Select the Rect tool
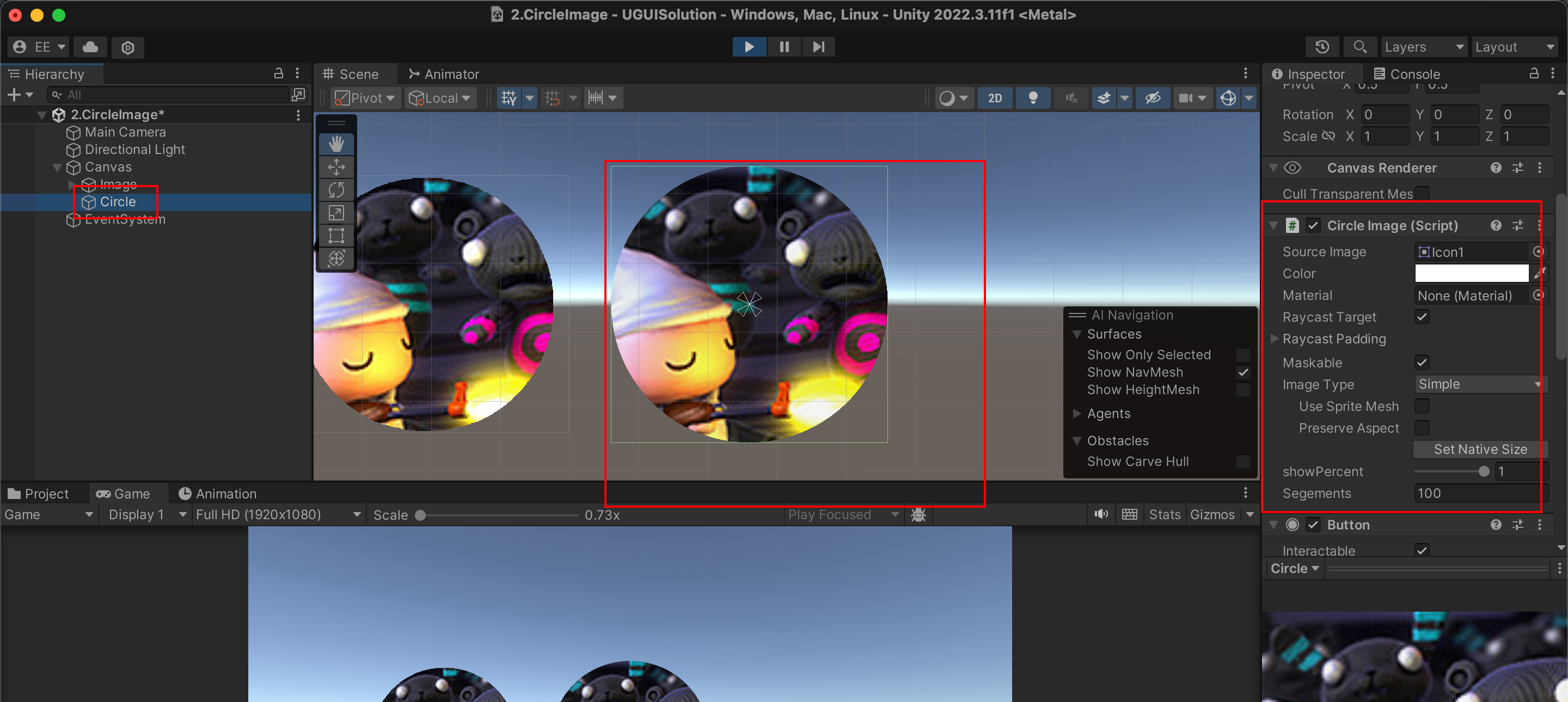Image resolution: width=1568 pixels, height=702 pixels. [336, 236]
